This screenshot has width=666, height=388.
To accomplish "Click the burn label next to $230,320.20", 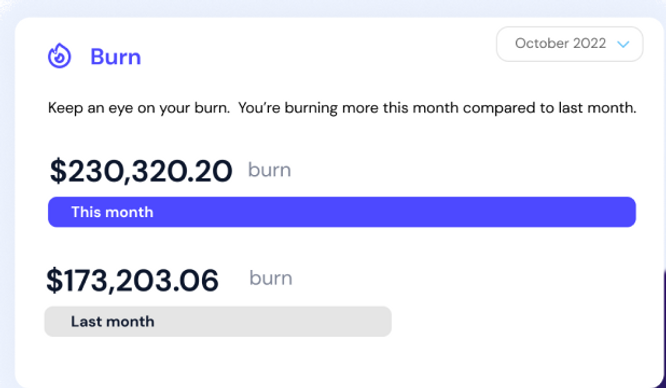I will 269,170.
